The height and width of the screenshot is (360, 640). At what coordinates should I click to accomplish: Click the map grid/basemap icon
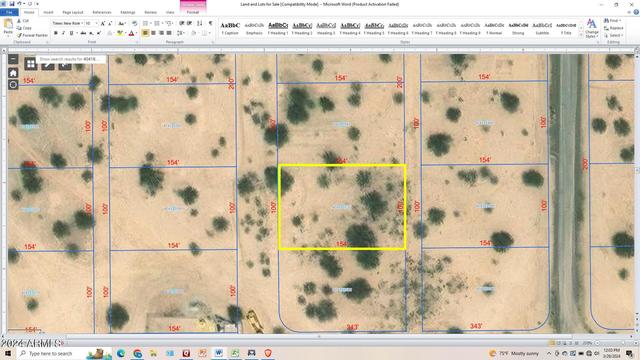[30, 64]
